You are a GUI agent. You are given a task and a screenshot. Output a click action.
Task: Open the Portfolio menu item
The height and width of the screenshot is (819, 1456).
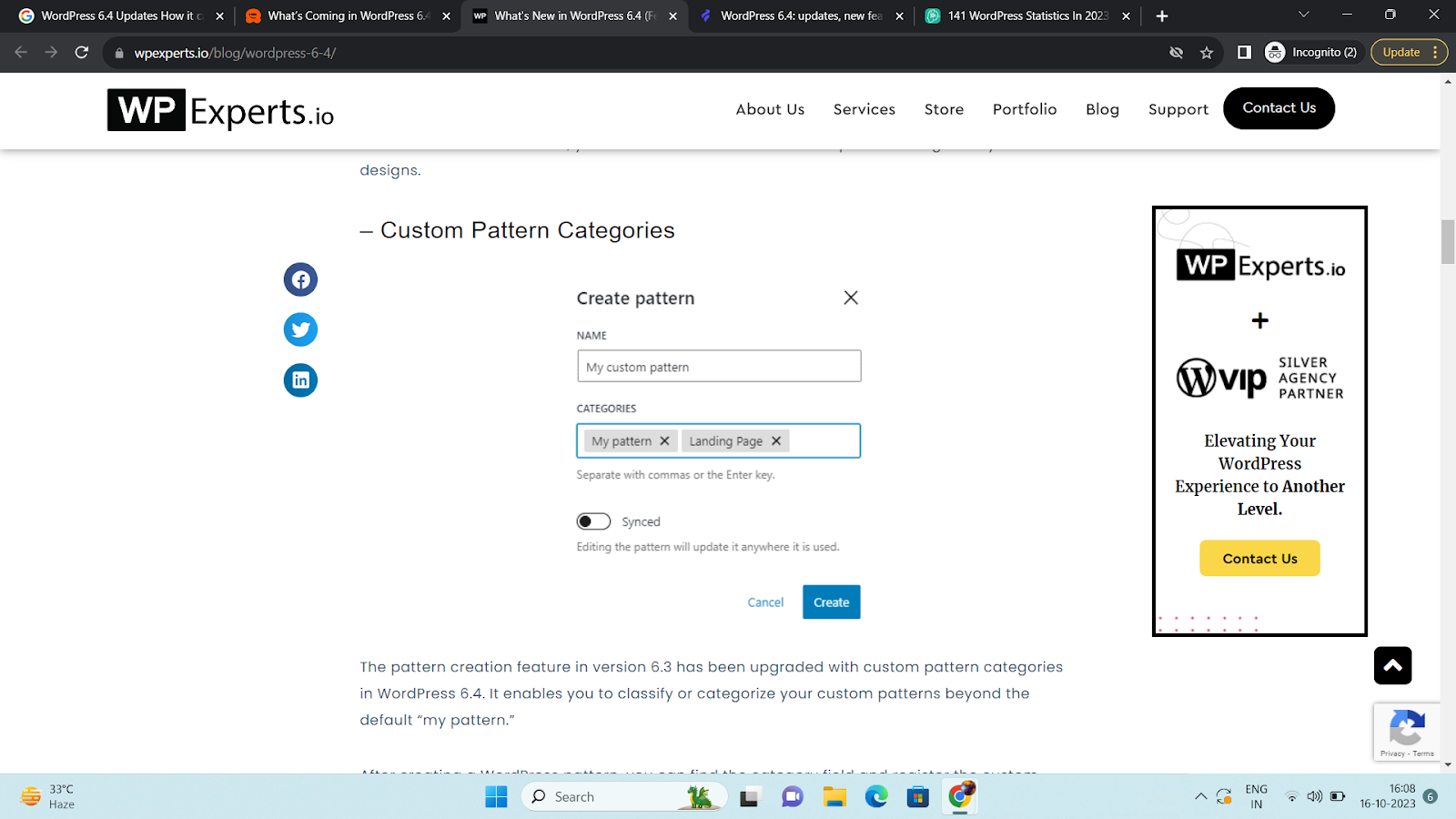click(1025, 109)
